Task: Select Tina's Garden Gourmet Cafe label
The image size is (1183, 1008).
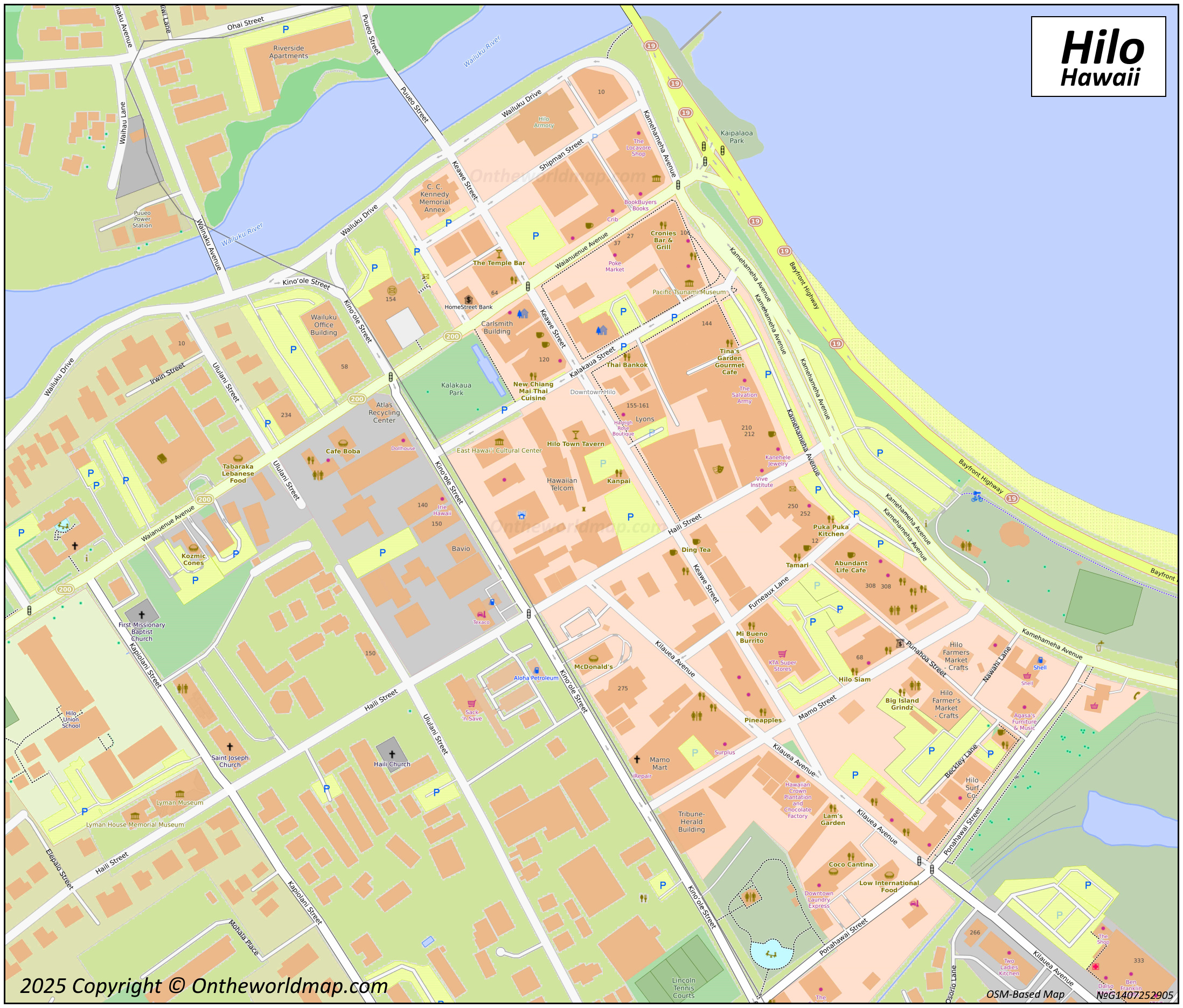Action: [729, 361]
